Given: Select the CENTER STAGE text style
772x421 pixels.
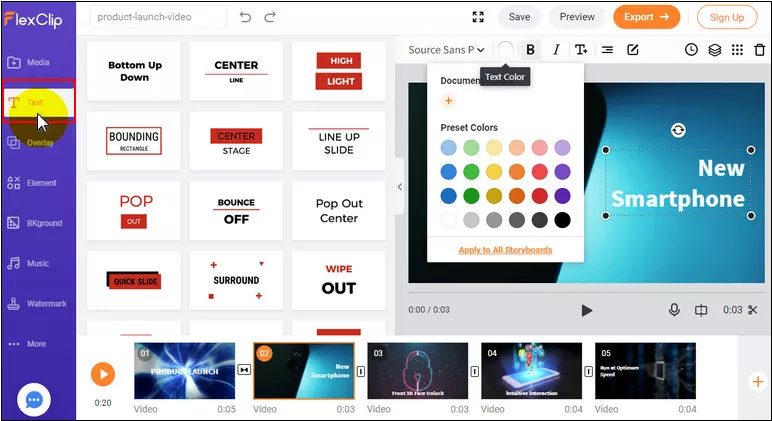Looking at the screenshot, I should [x=236, y=141].
